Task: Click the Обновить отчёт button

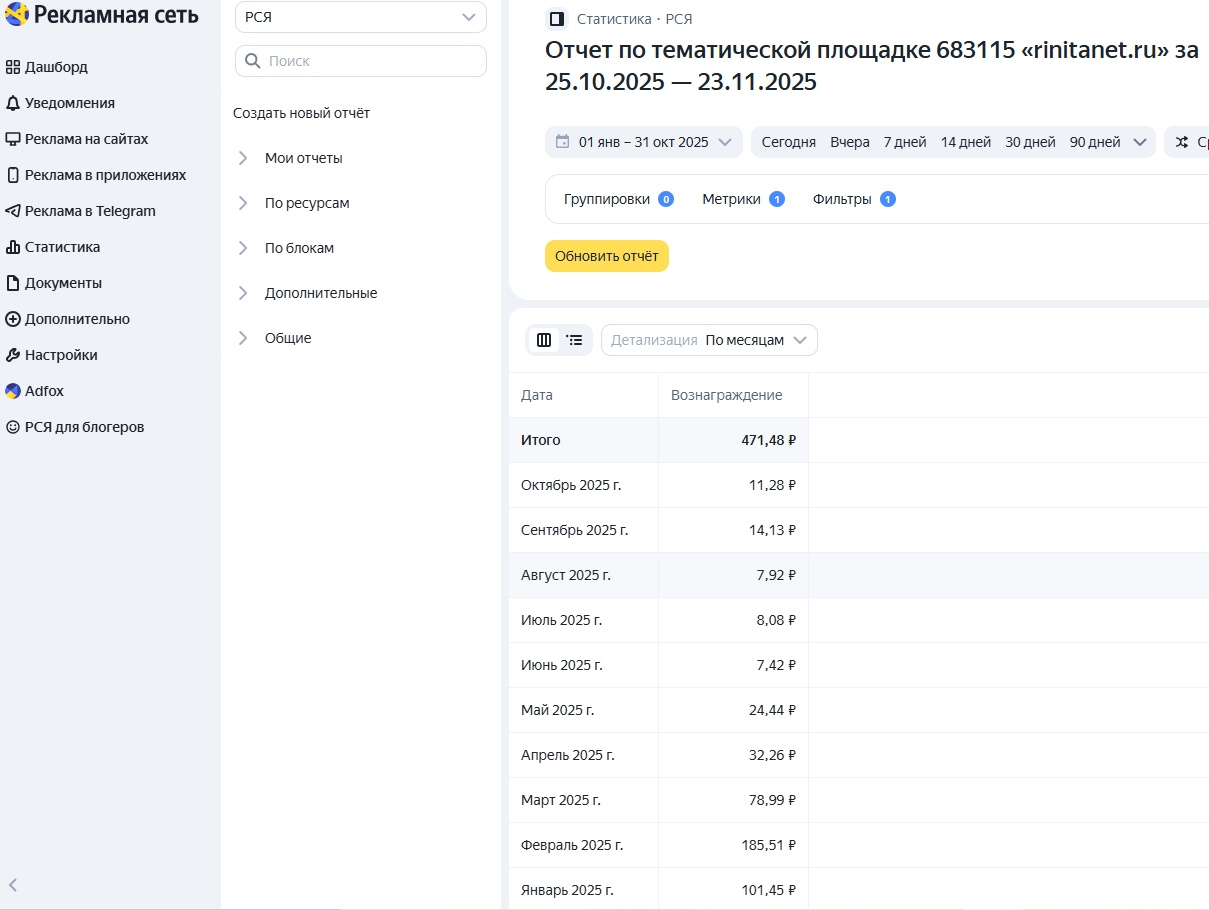Action: (606, 256)
